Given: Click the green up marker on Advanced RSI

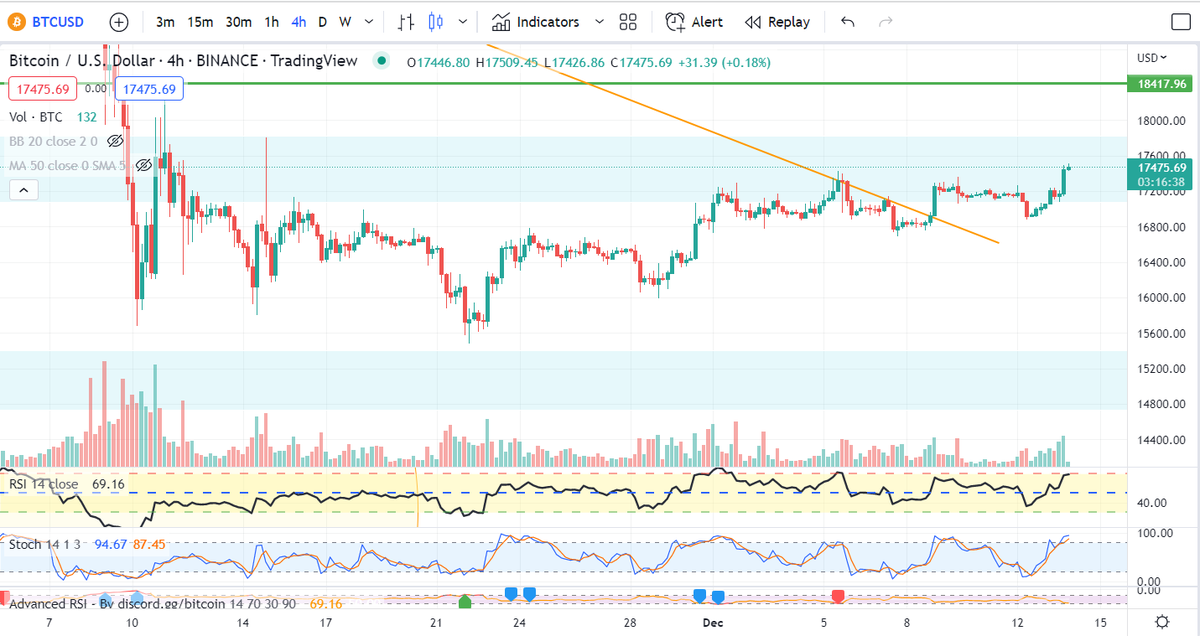Looking at the screenshot, I should point(464,602).
